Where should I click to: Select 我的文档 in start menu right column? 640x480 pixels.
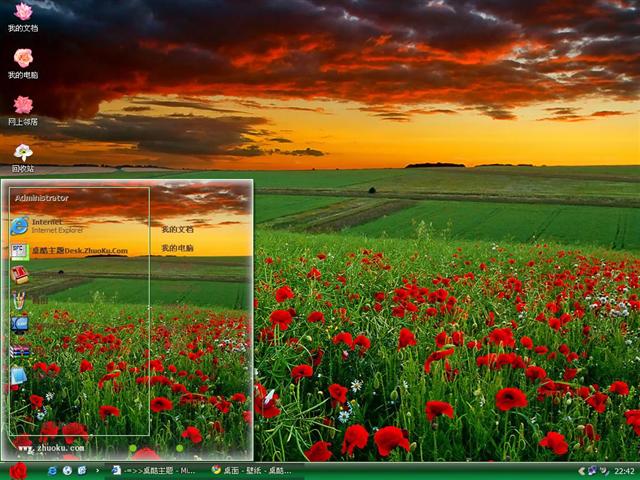177,229
